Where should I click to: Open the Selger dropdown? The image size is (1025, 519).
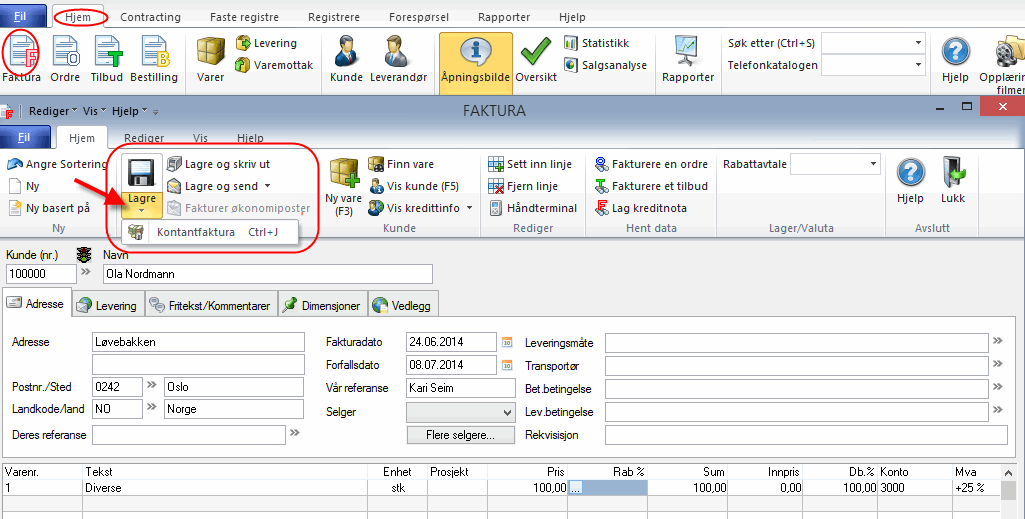[495, 412]
